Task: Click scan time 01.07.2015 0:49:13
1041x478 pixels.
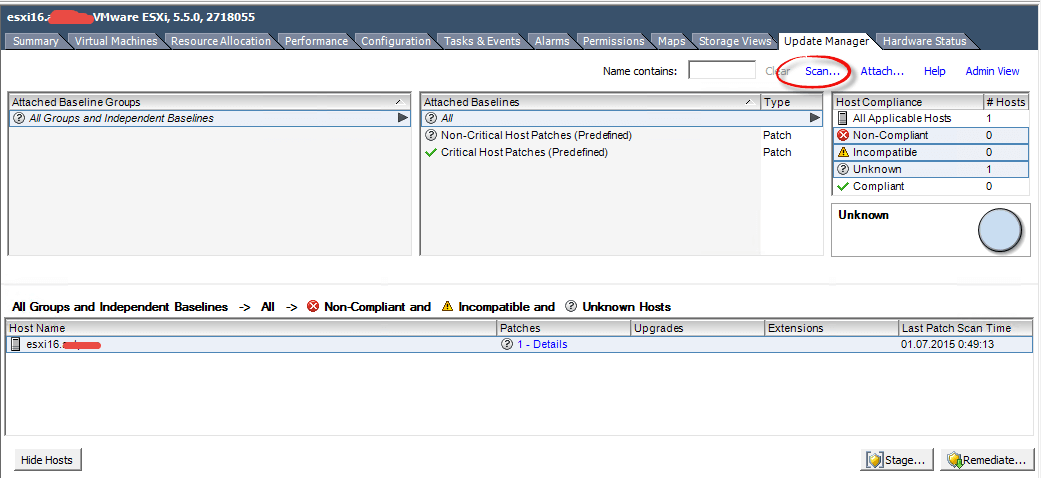Action: (947, 345)
